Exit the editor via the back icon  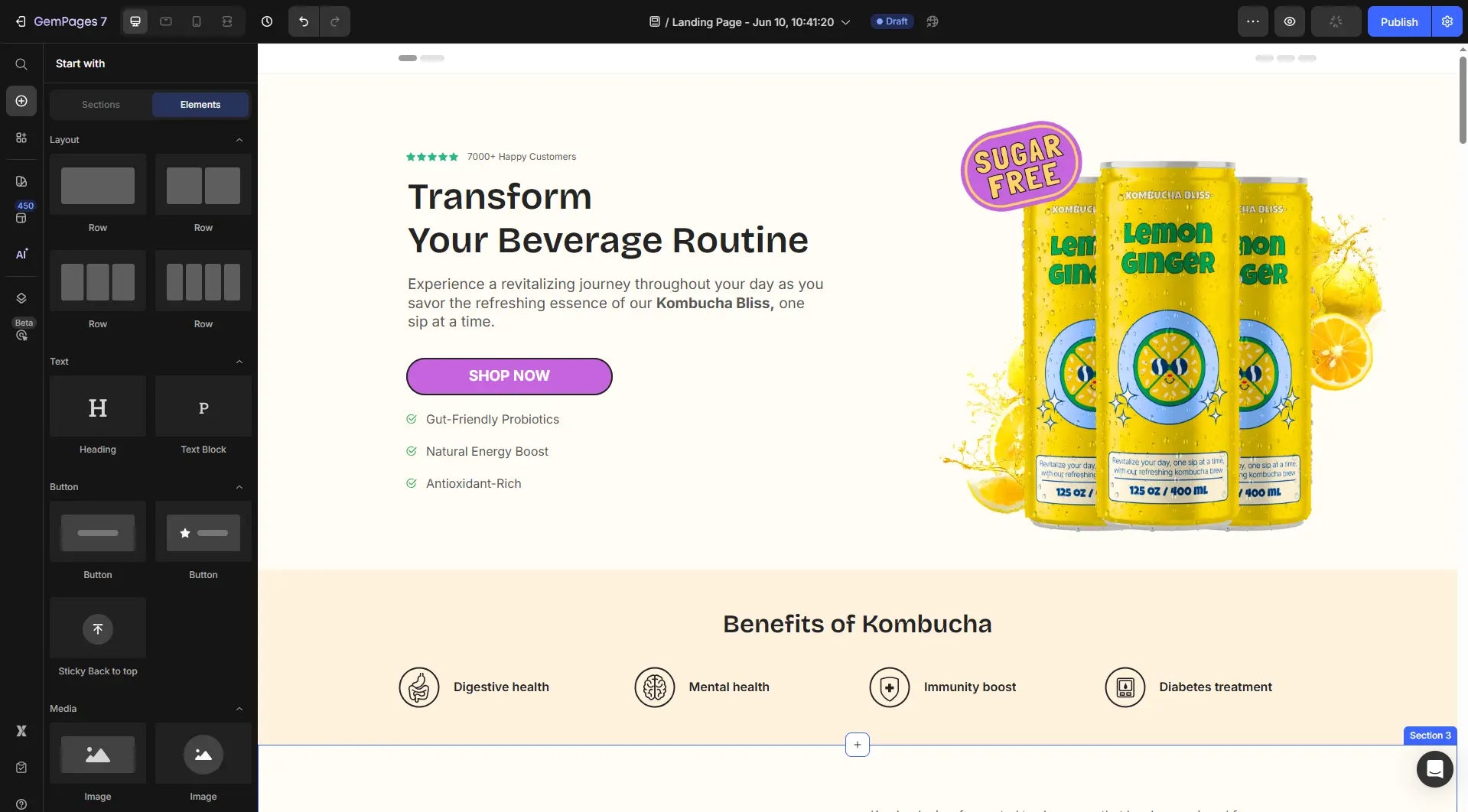point(21,21)
